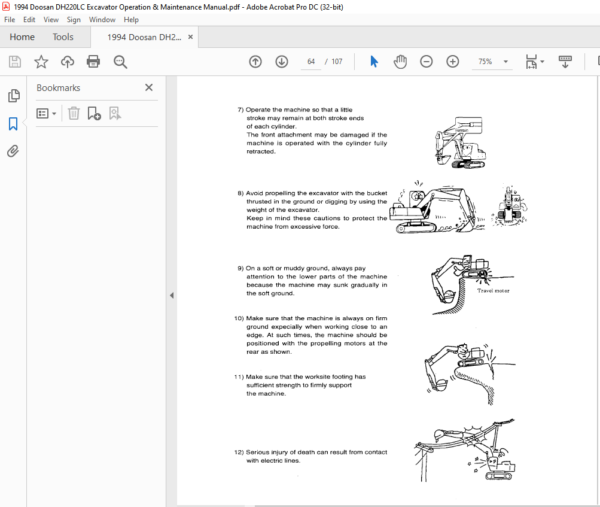
Task: Click the read mode keyboard icon
Action: (x=565, y=62)
